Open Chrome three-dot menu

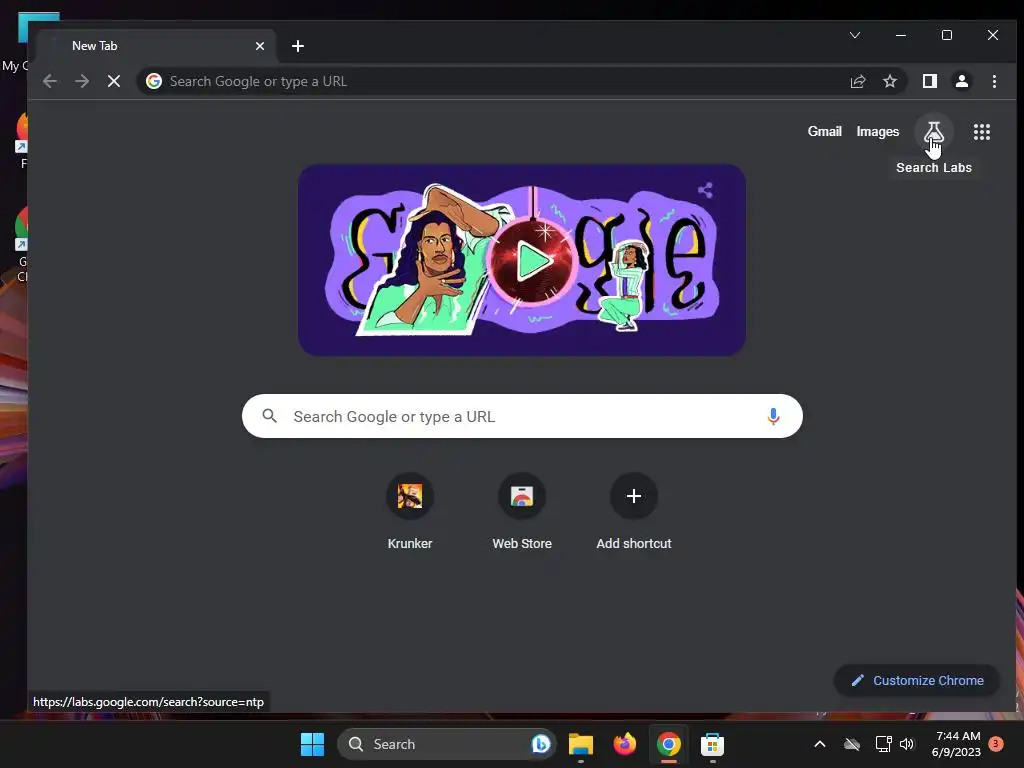coord(994,81)
